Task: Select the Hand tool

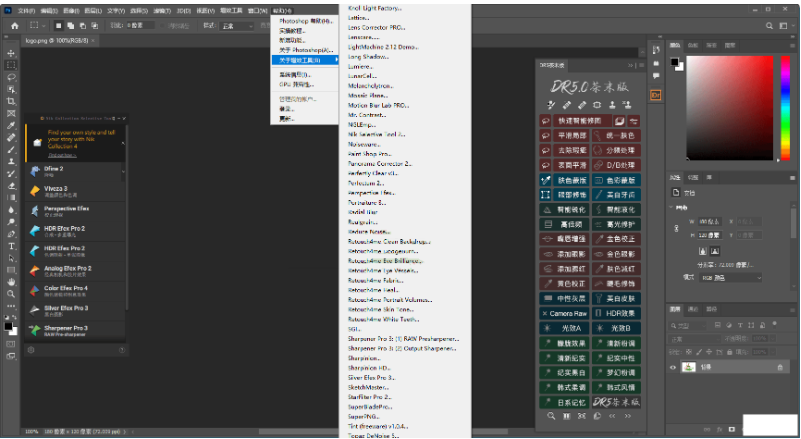Action: click(11, 282)
